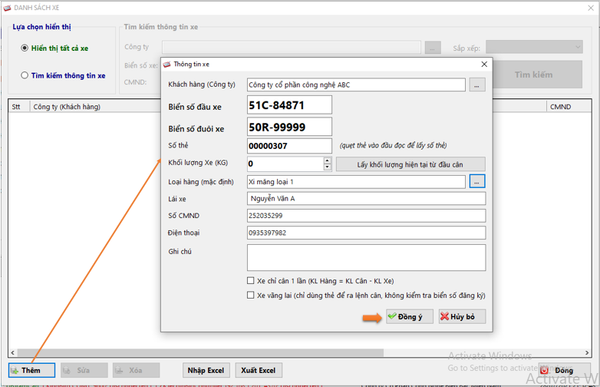Screen dimensions: 600x387
Task: Click the Xuất Excel export button
Action: pos(258,370)
